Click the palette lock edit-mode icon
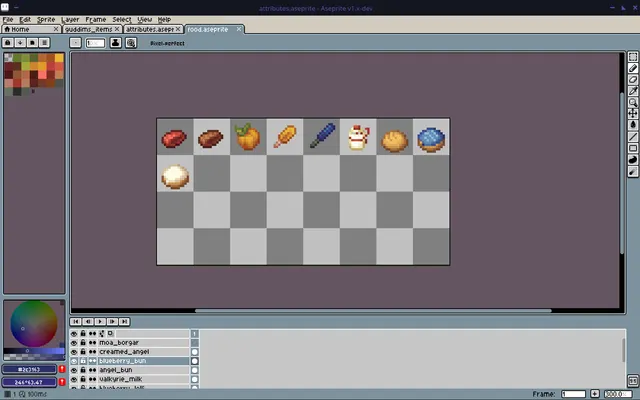 click(8, 43)
